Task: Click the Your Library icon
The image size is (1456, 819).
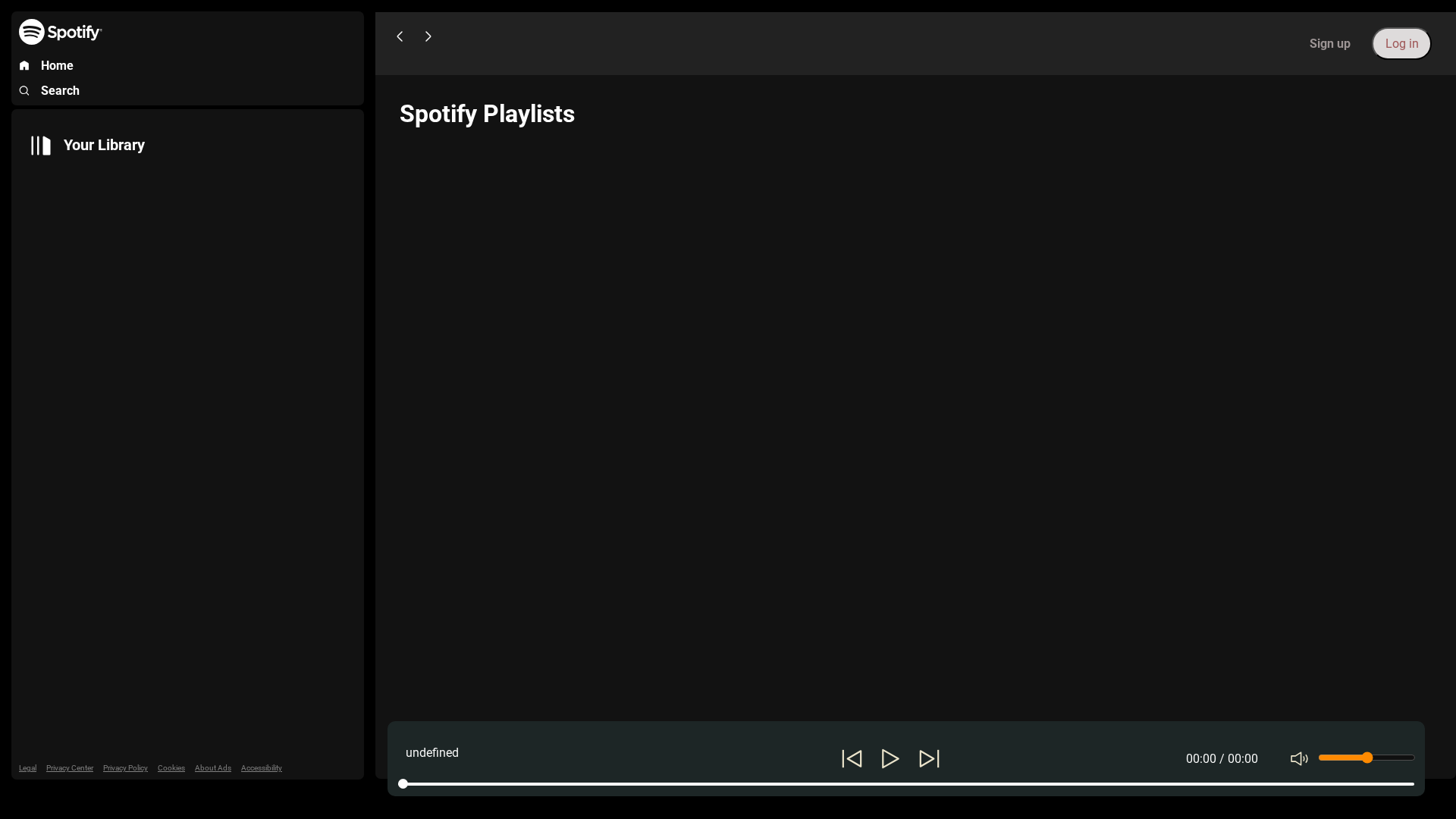Action: point(39,146)
